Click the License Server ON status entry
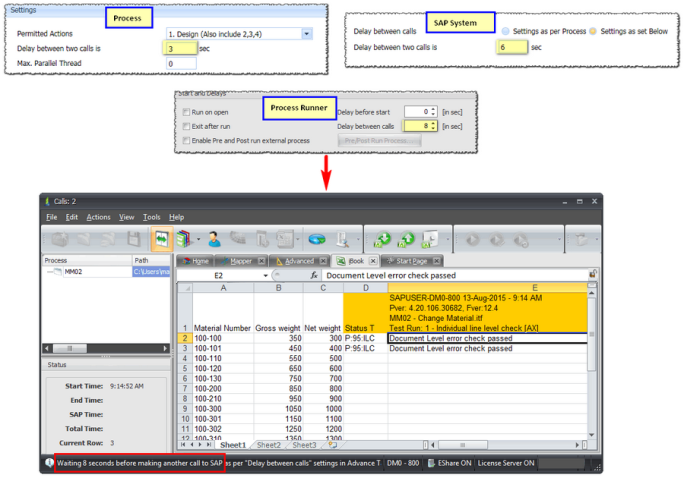The height and width of the screenshot is (481, 684). pos(506,463)
